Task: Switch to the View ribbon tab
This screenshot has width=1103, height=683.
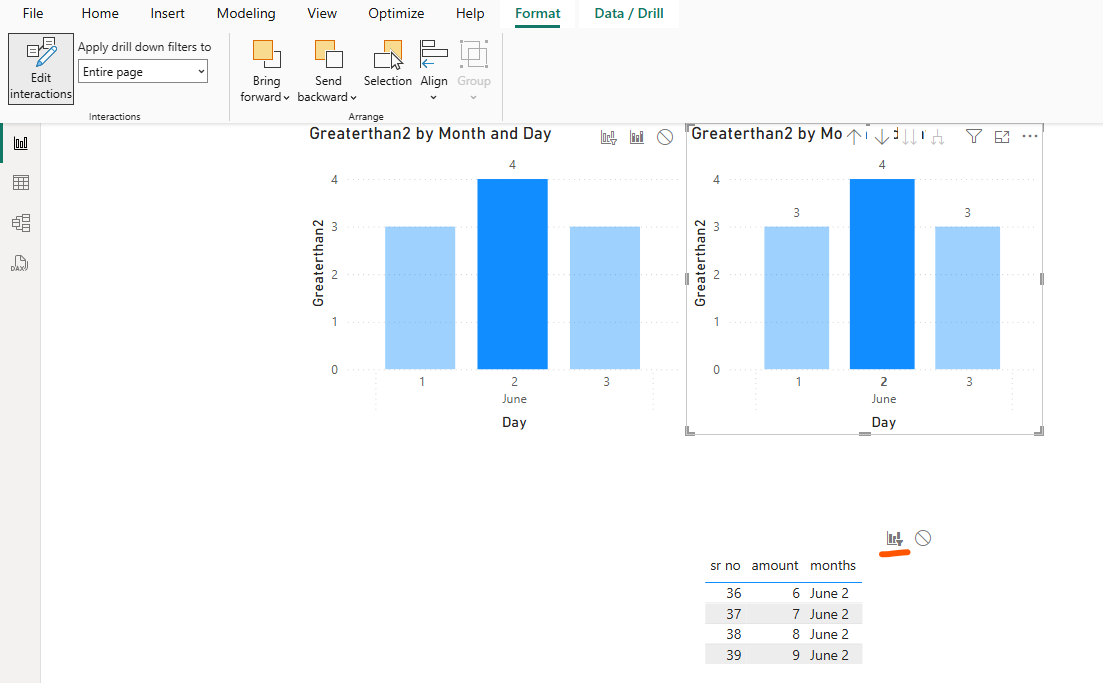Action: 322,13
